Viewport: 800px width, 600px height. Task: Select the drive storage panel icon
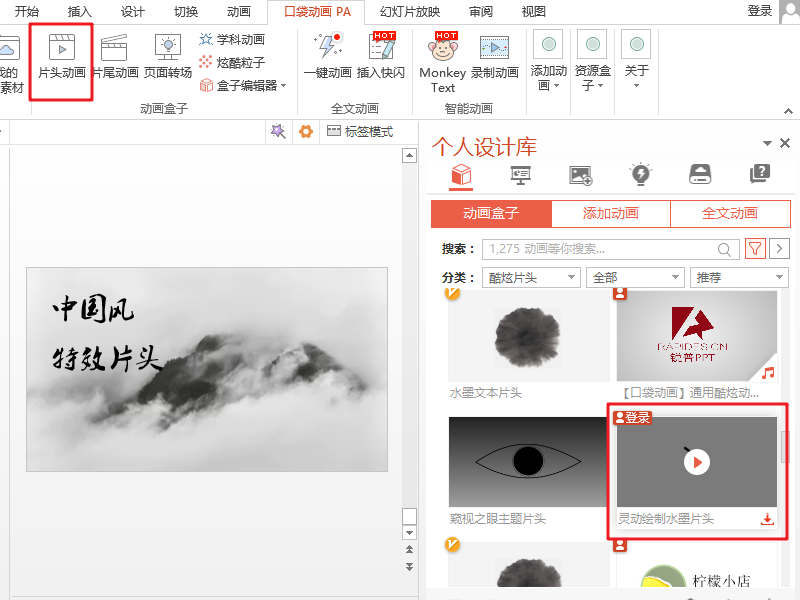pyautogui.click(x=700, y=174)
